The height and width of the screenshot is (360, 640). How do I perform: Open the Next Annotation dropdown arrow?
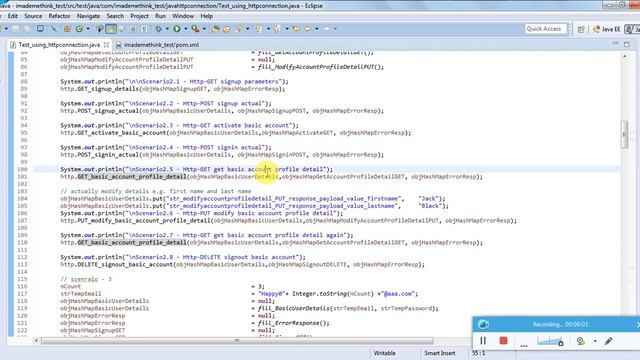(x=268, y=29)
